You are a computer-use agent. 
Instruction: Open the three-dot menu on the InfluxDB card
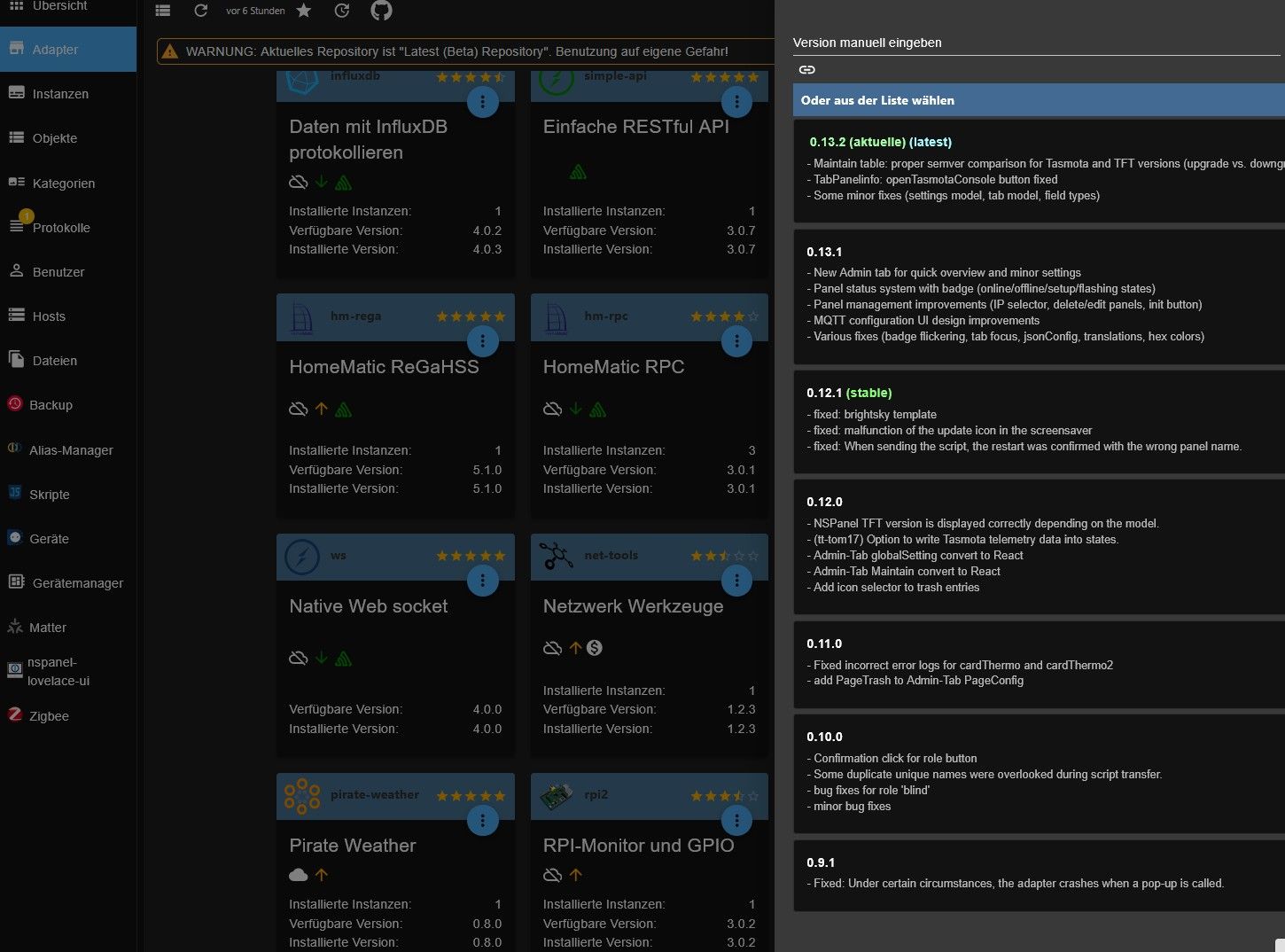483,101
